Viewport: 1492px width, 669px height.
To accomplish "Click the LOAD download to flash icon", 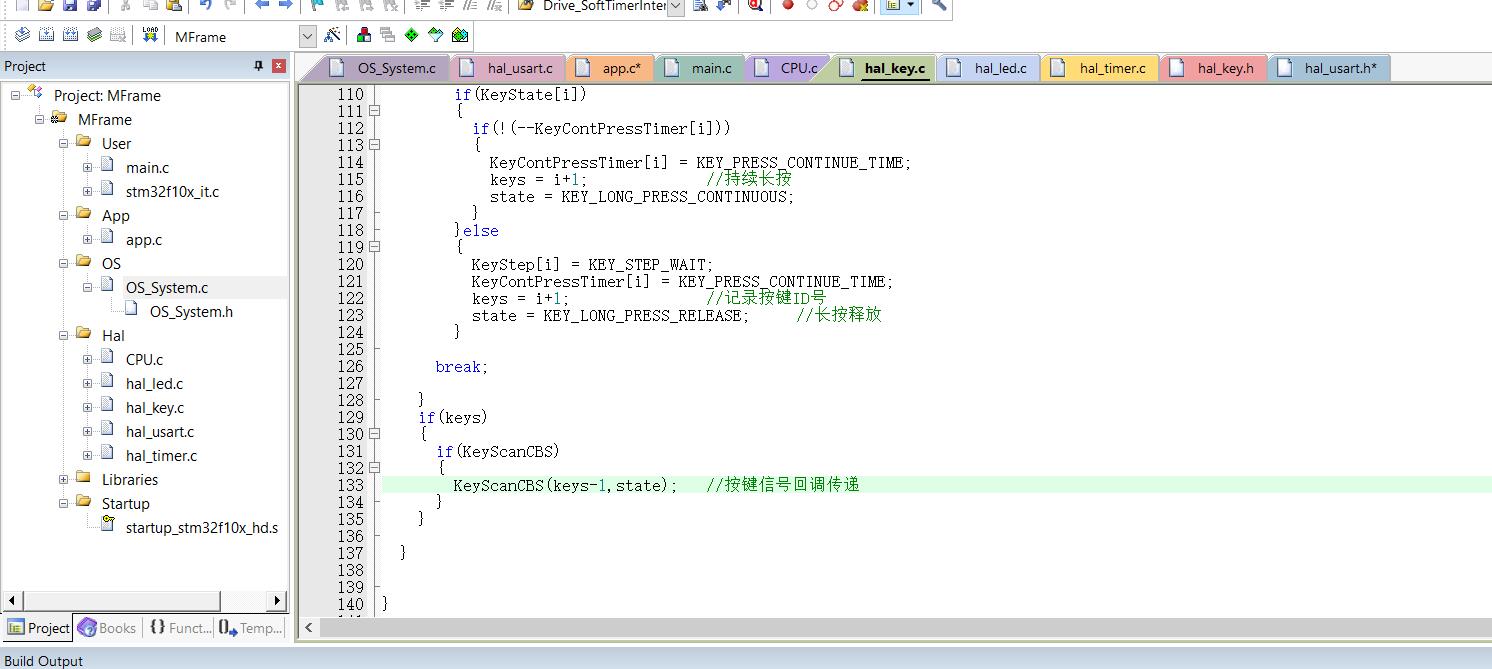I will [150, 35].
